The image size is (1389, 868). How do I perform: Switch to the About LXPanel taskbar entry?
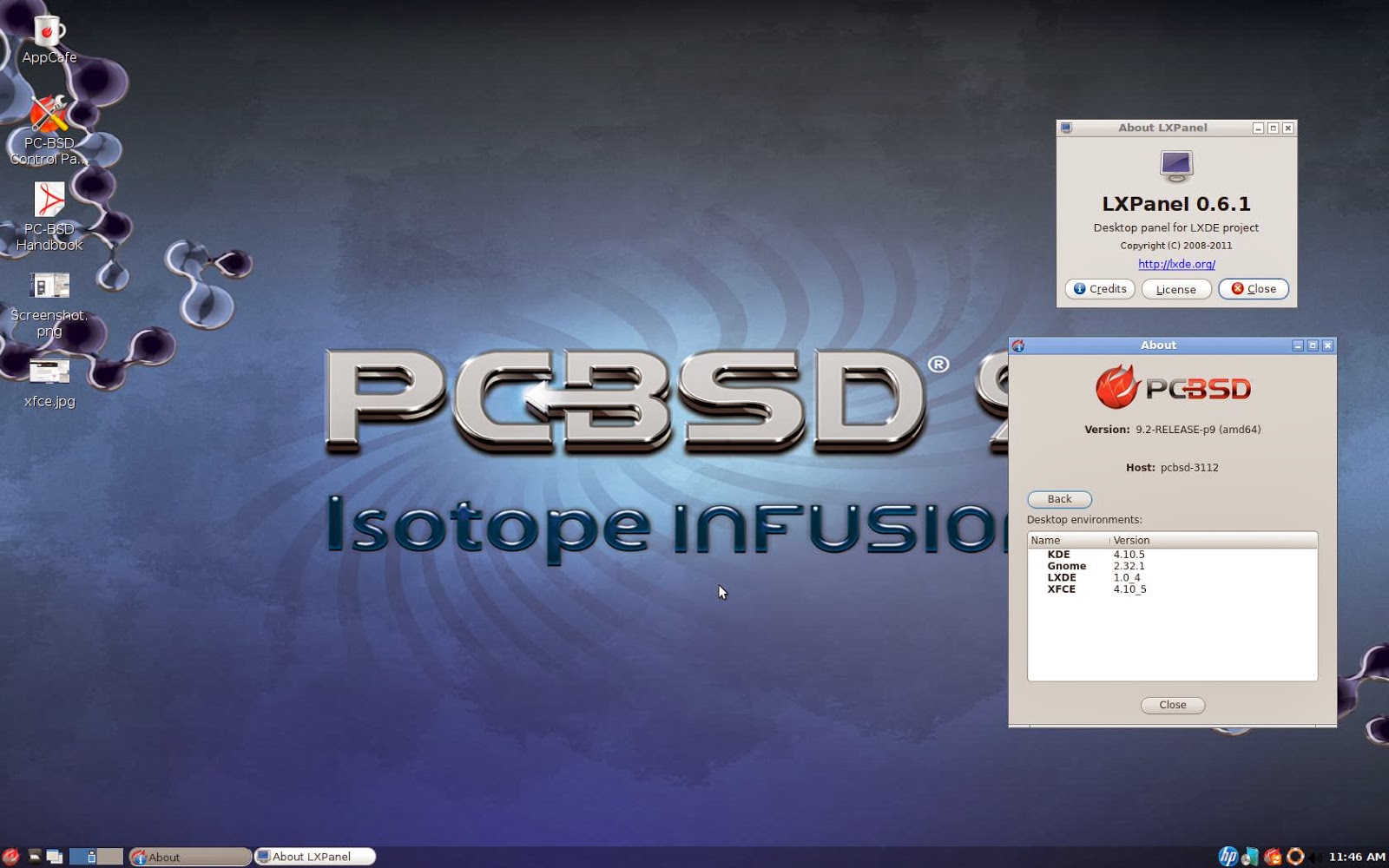(x=313, y=858)
